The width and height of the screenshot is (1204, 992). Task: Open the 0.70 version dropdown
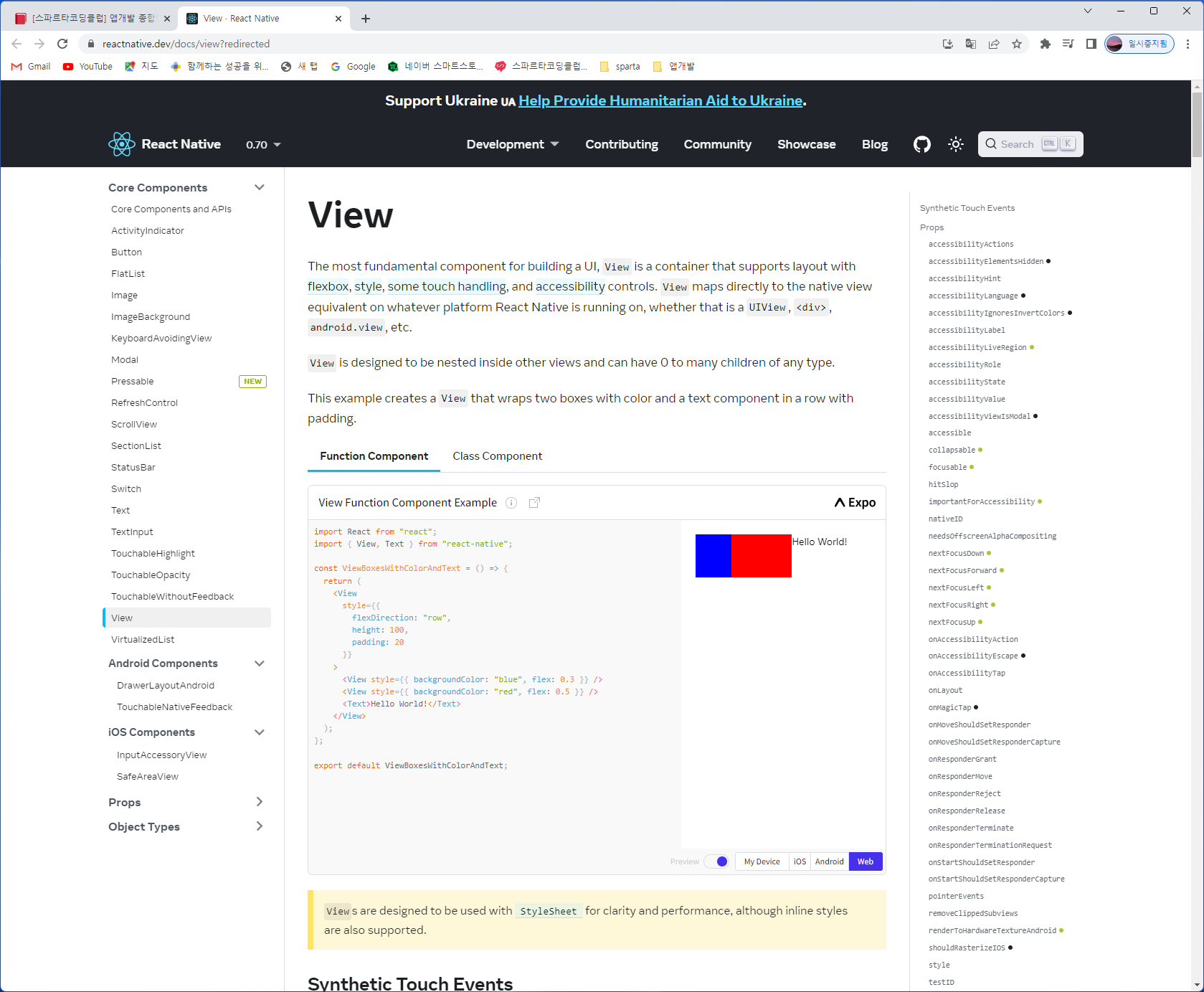click(263, 145)
